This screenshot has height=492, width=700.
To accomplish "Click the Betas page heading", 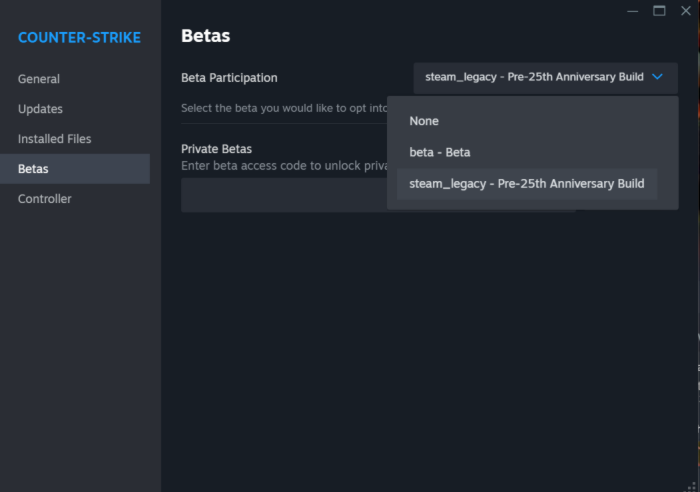I will 205,36.
